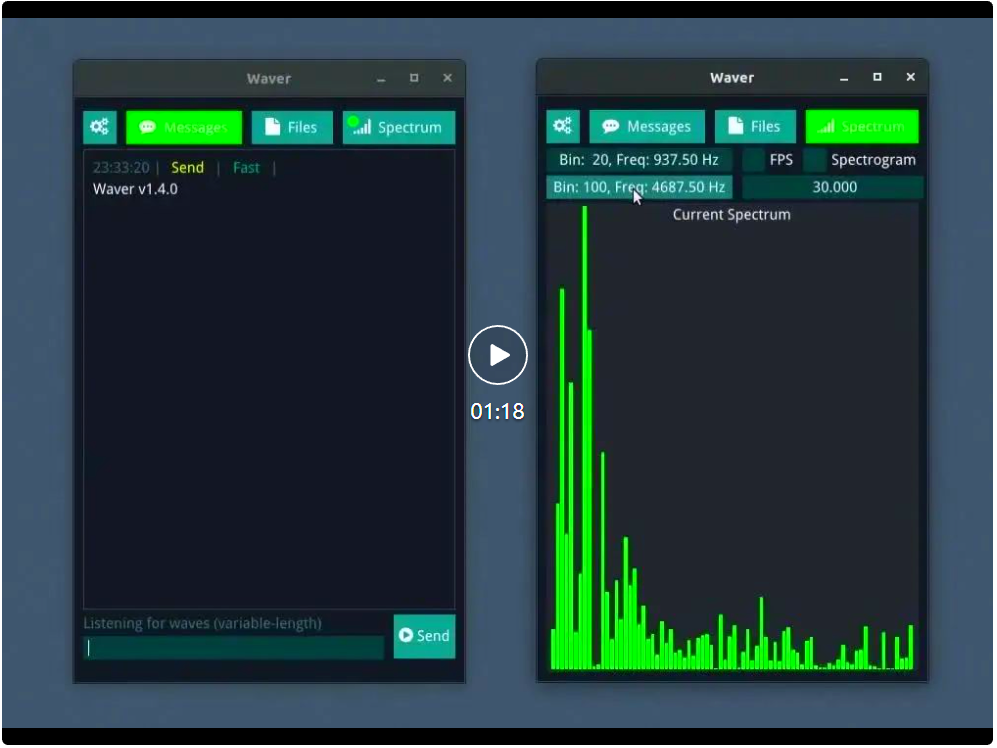
Task: Select the highlighted Spectrum tab in right window
Action: tap(861, 126)
